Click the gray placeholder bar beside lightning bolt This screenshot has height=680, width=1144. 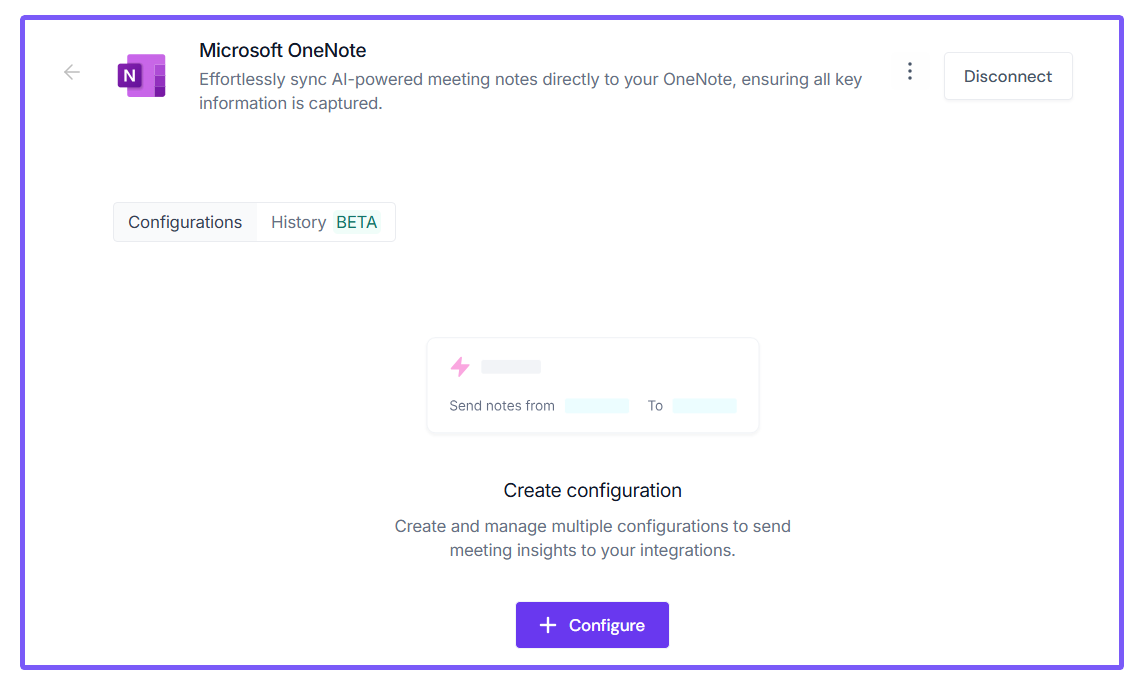tap(511, 367)
